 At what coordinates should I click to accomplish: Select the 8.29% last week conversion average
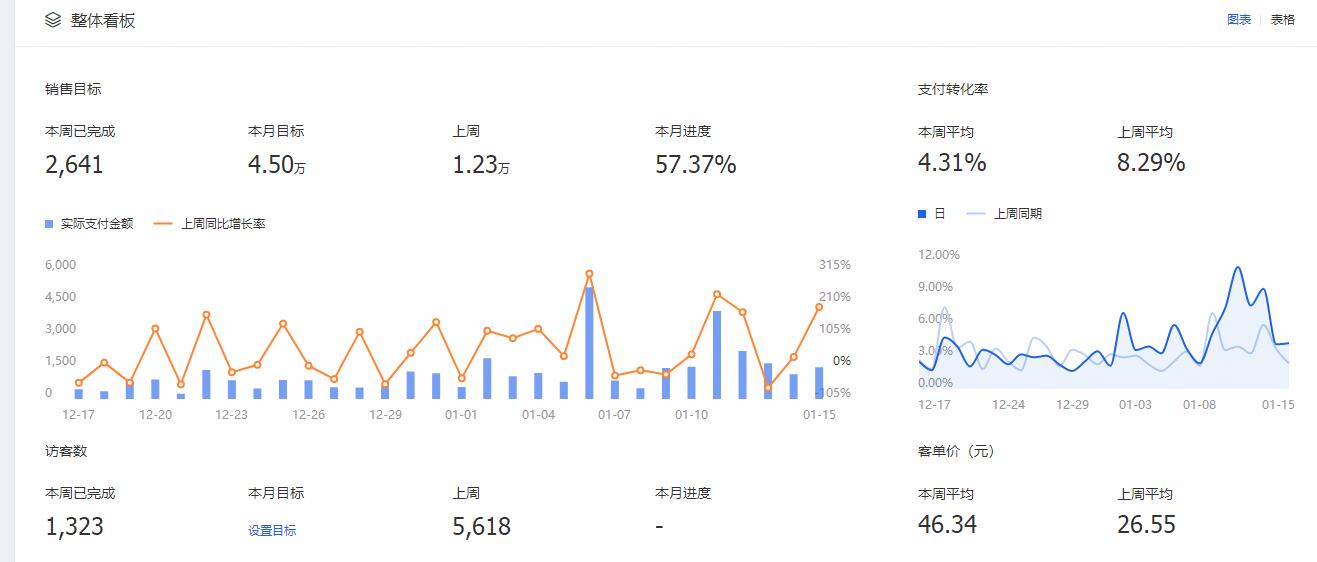coord(1150,162)
